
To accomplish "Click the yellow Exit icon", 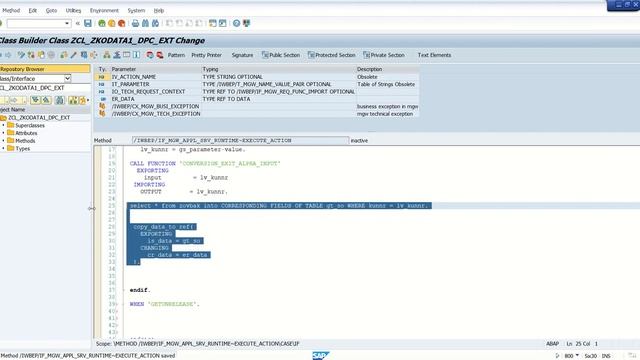I will pos(111,23).
